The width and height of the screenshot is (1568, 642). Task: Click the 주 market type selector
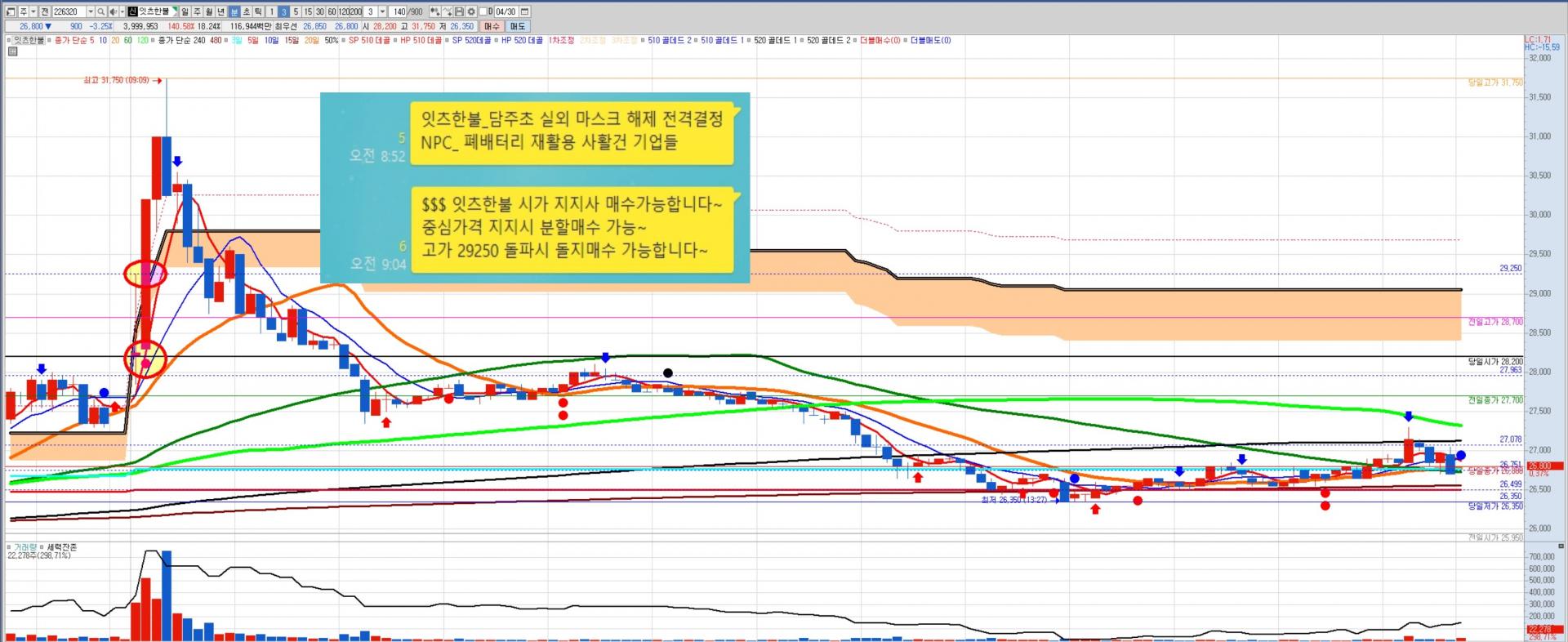(x=23, y=12)
